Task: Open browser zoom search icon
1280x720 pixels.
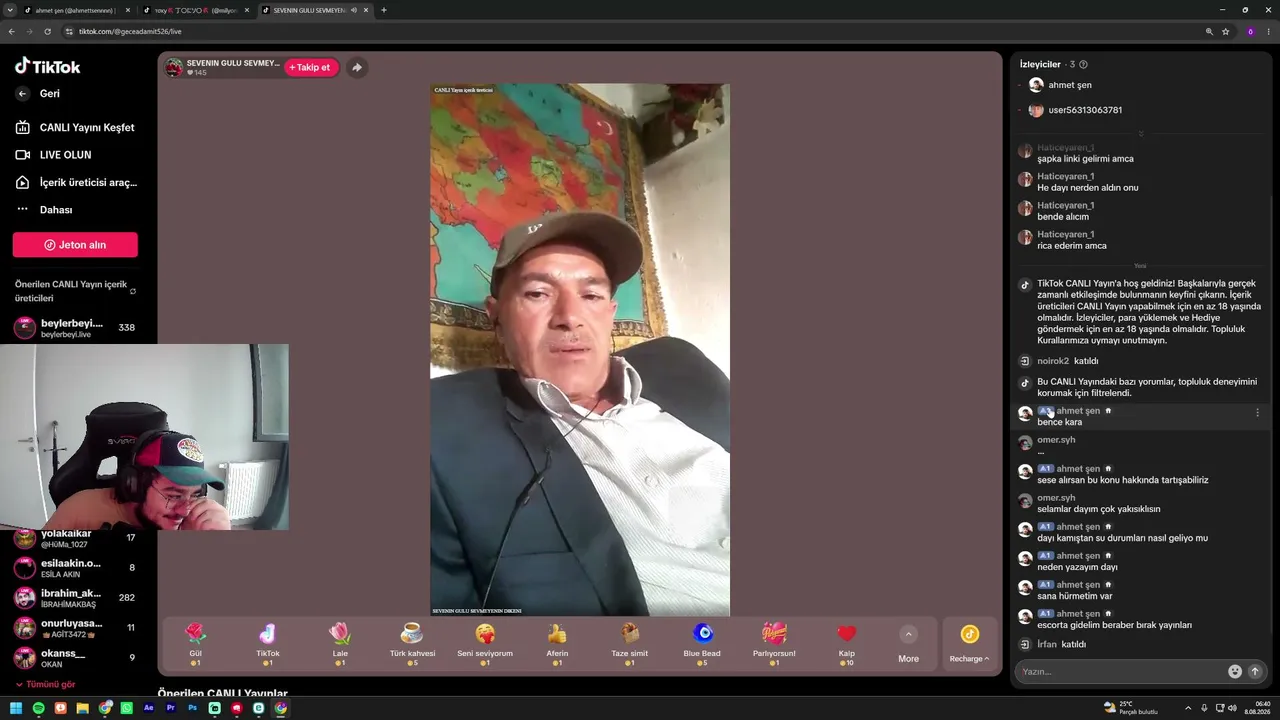Action: [1209, 31]
